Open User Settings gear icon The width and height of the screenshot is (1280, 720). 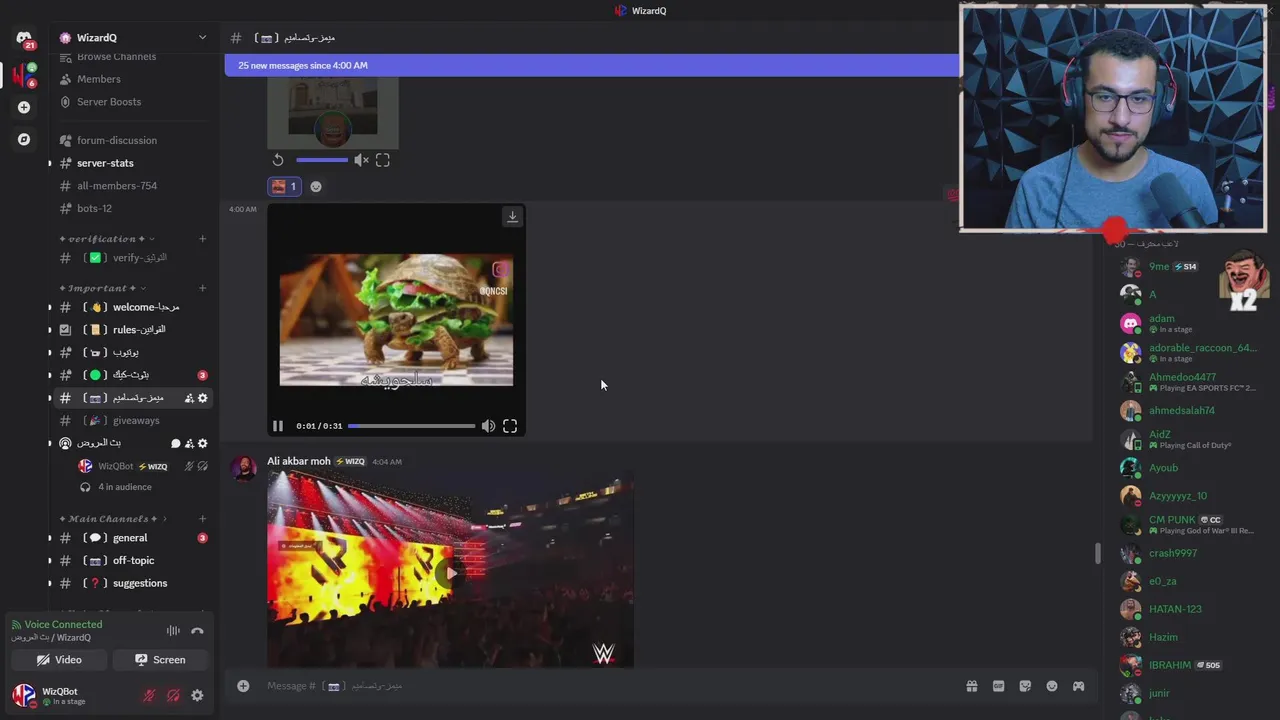(x=197, y=696)
